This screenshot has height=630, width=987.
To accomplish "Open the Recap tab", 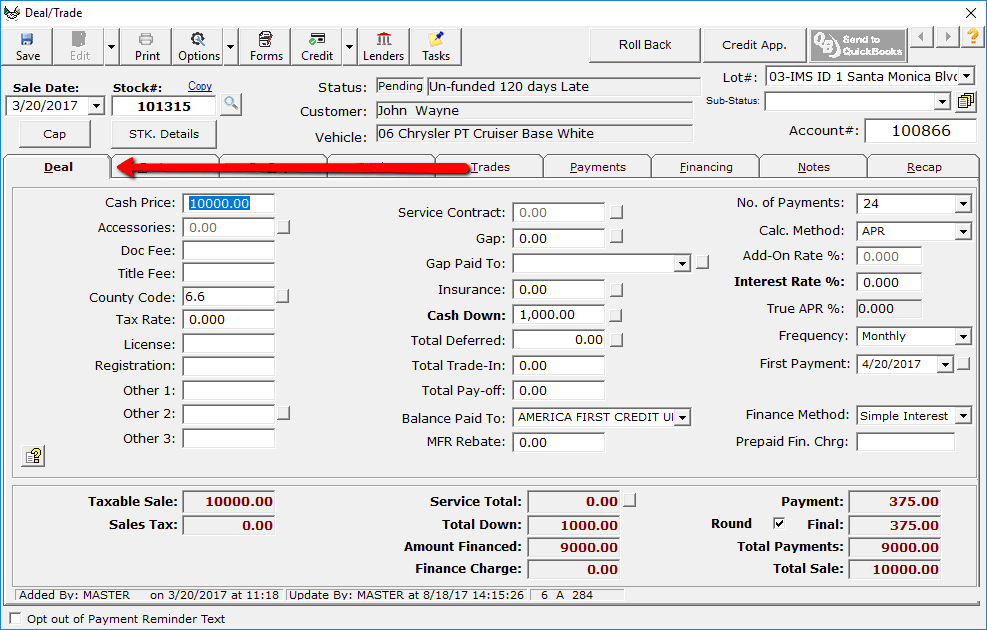I will tap(923, 167).
